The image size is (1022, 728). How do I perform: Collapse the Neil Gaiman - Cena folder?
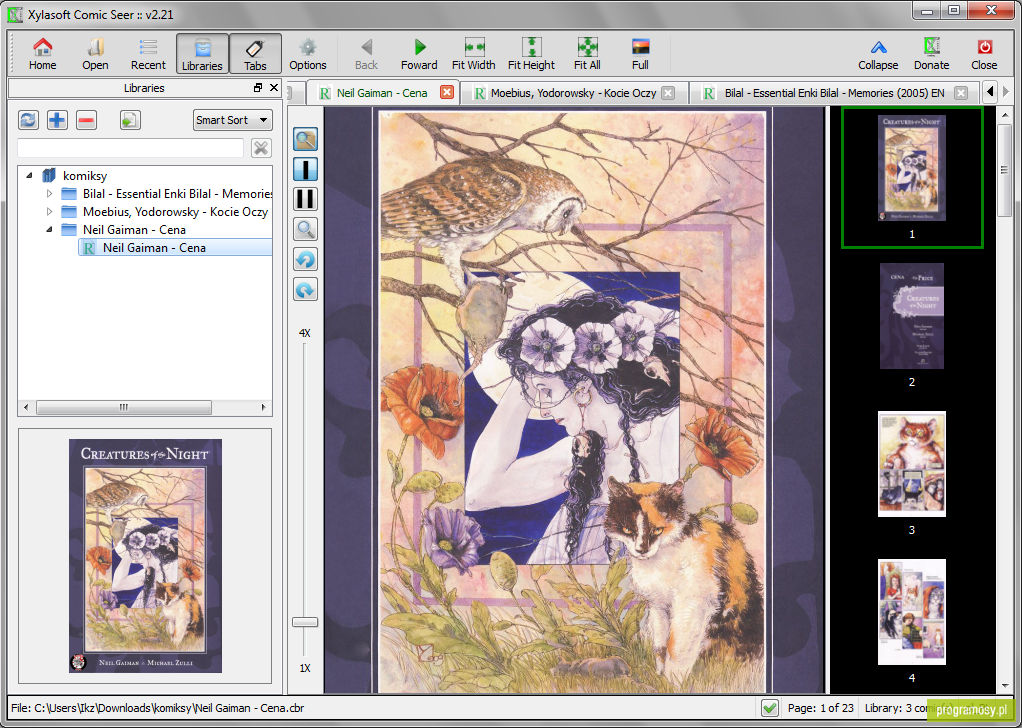click(x=49, y=230)
